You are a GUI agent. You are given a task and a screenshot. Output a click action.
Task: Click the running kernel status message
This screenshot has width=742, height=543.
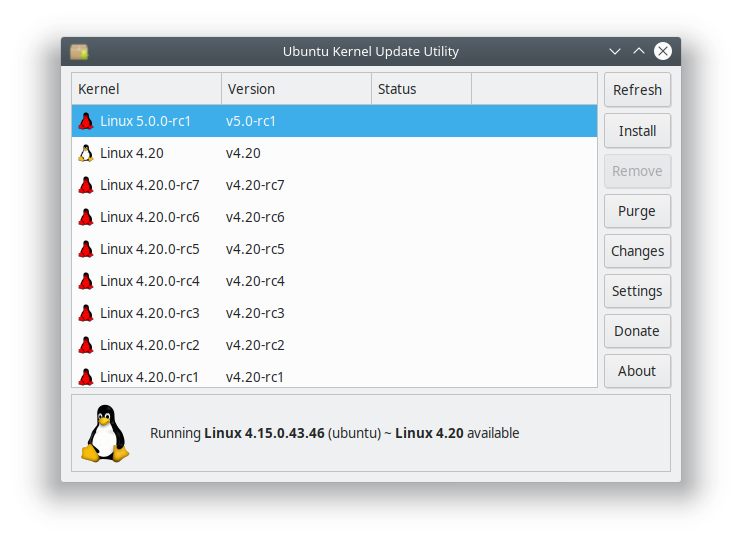pyautogui.click(x=335, y=433)
